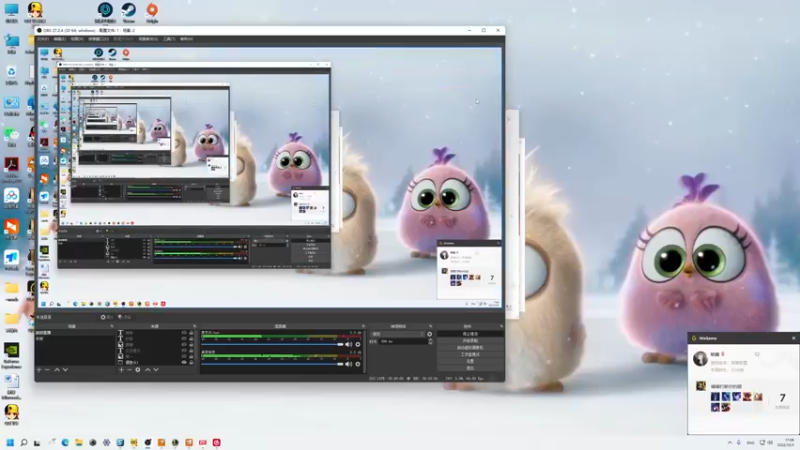The width and height of the screenshot is (800, 450).
Task: Select the Origin desktop shortcut
Action: tap(152, 12)
